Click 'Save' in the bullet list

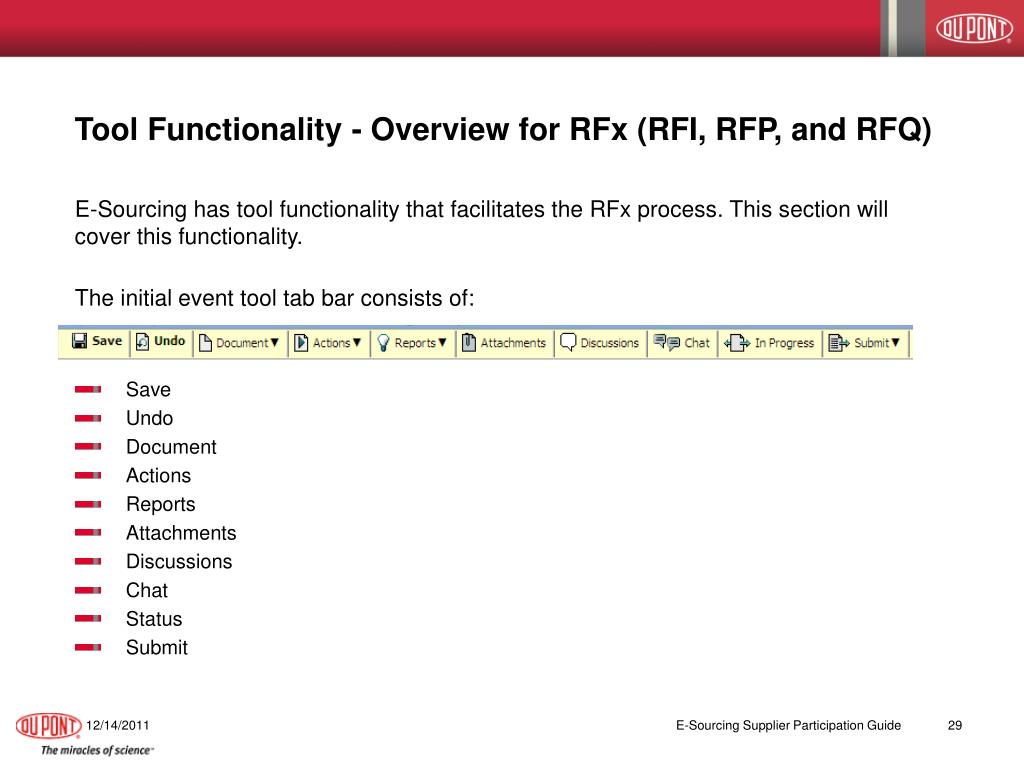(148, 390)
